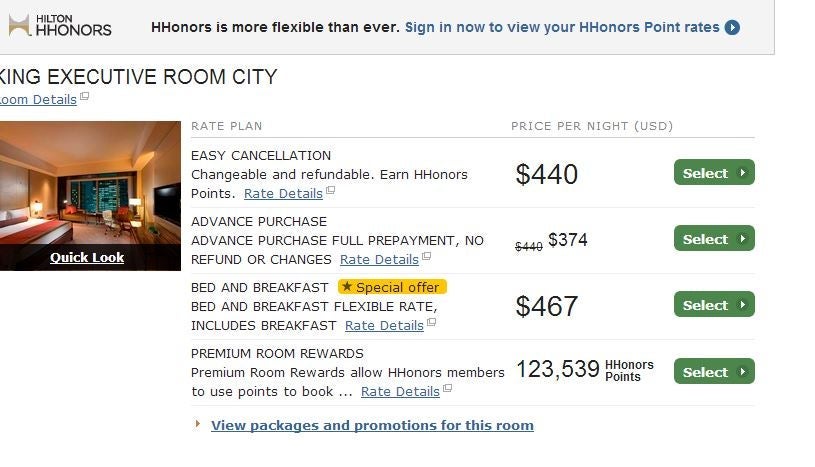Select the 123,539 HHonors Points rate
Image resolution: width=815 pixels, height=467 pixels.
(714, 372)
